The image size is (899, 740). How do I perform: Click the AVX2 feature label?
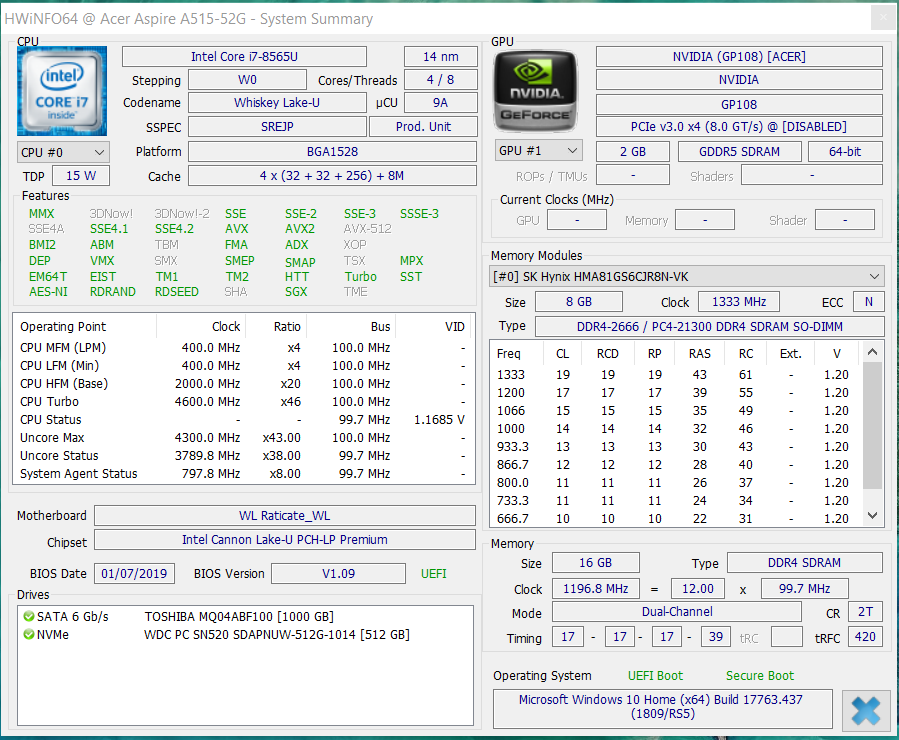click(x=300, y=229)
